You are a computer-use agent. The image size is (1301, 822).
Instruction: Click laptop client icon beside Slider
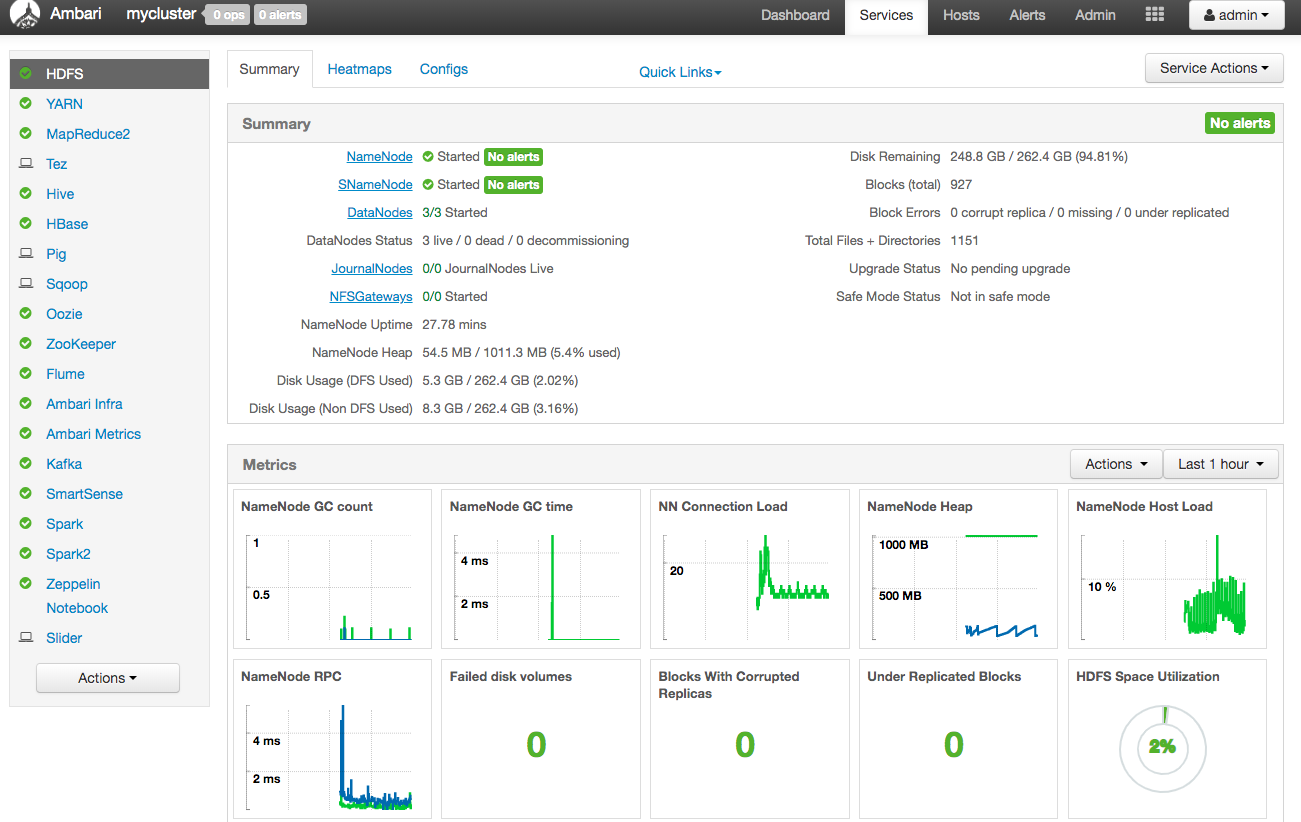pyautogui.click(x=25, y=638)
